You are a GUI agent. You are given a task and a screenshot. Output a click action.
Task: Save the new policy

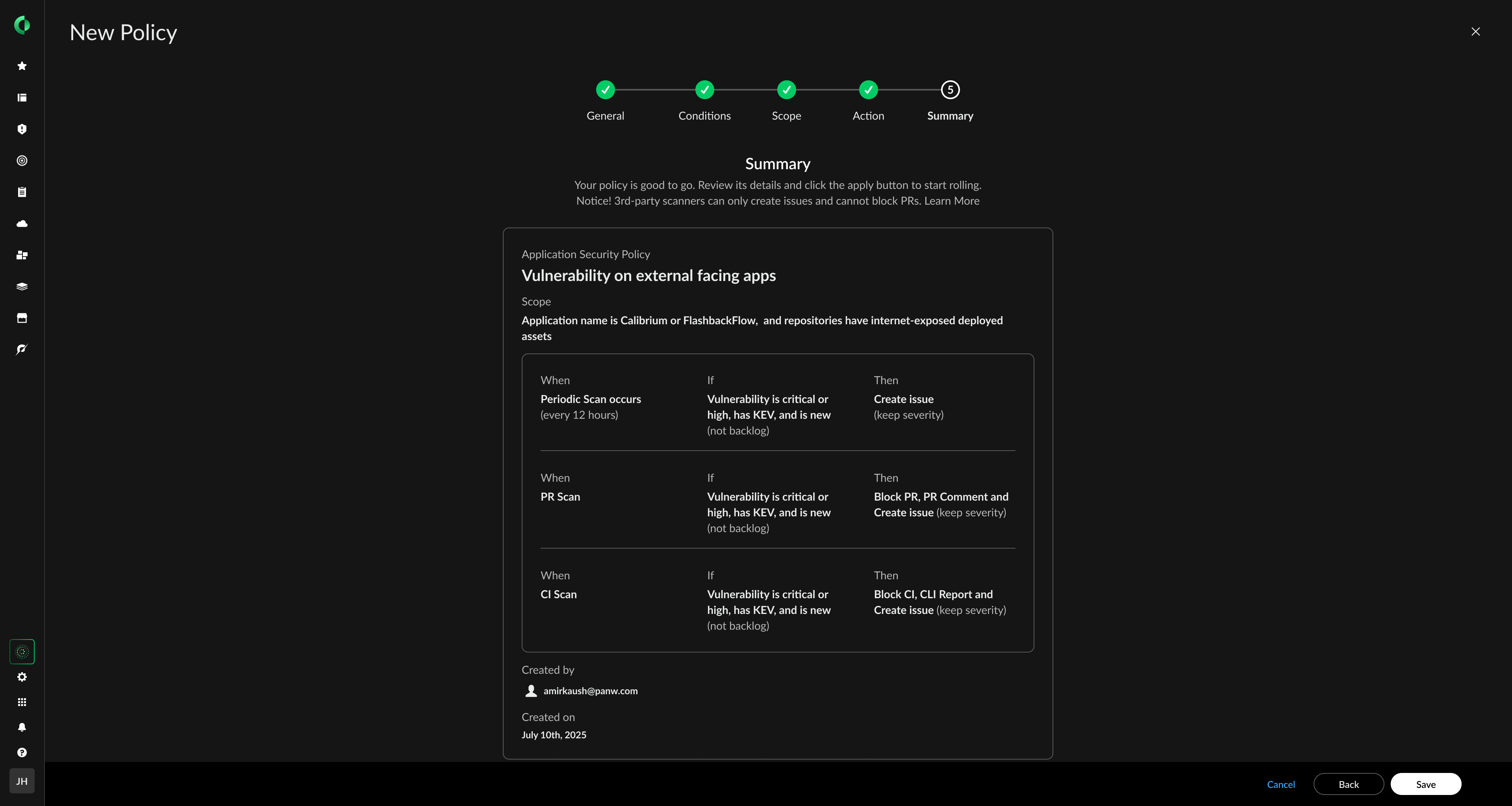(x=1425, y=784)
